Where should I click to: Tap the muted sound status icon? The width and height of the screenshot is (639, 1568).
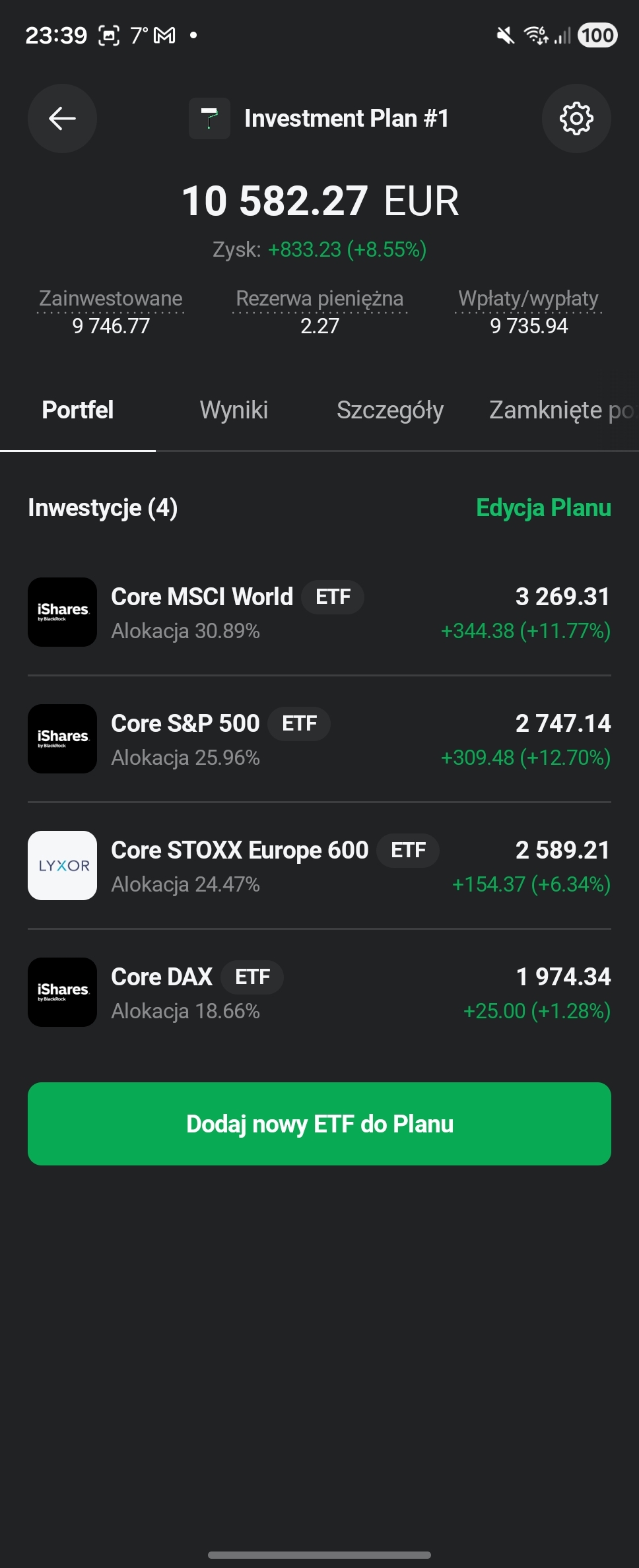[506, 35]
